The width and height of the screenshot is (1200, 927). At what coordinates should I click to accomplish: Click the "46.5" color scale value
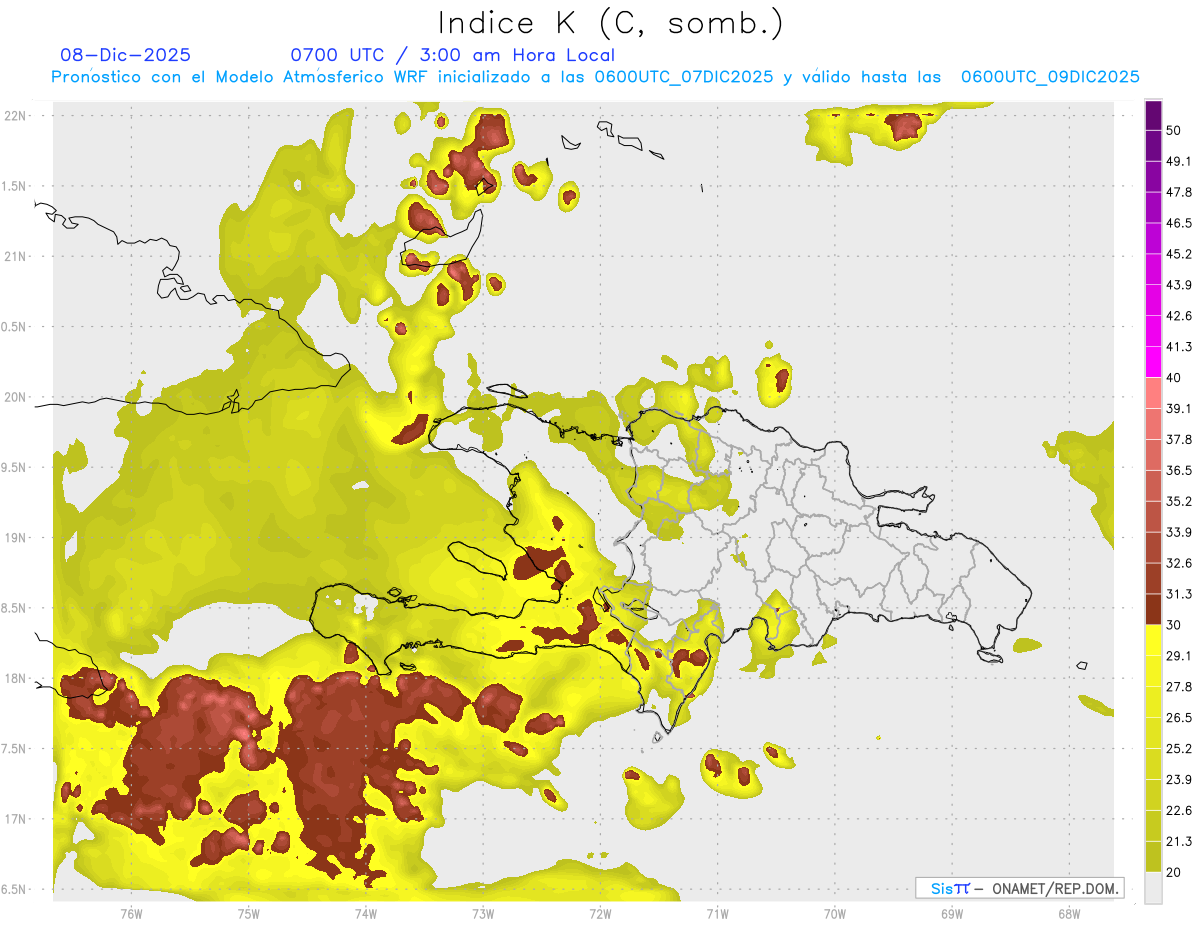(1179, 223)
